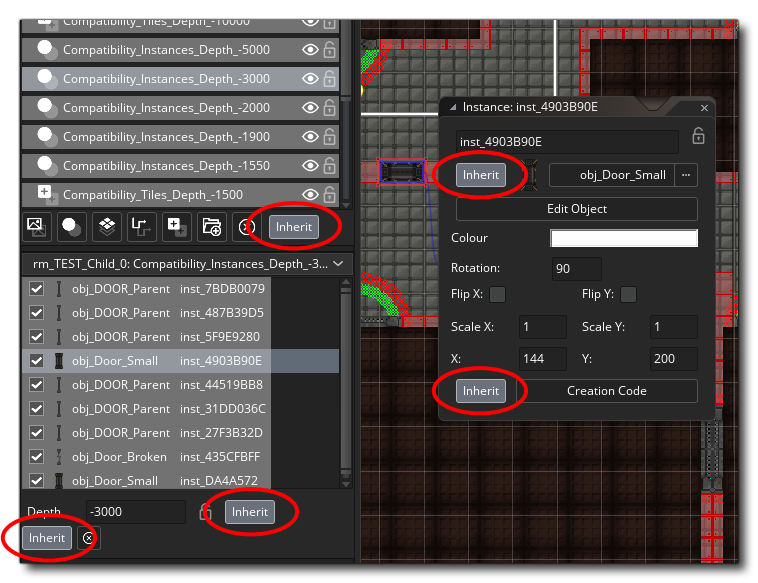
Task: Click the create background layer icon
Action: pyautogui.click(x=37, y=227)
